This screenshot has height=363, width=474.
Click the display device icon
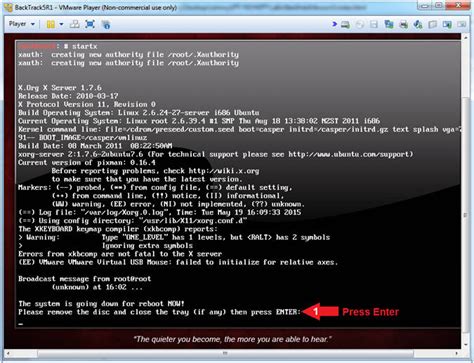(x=447, y=24)
